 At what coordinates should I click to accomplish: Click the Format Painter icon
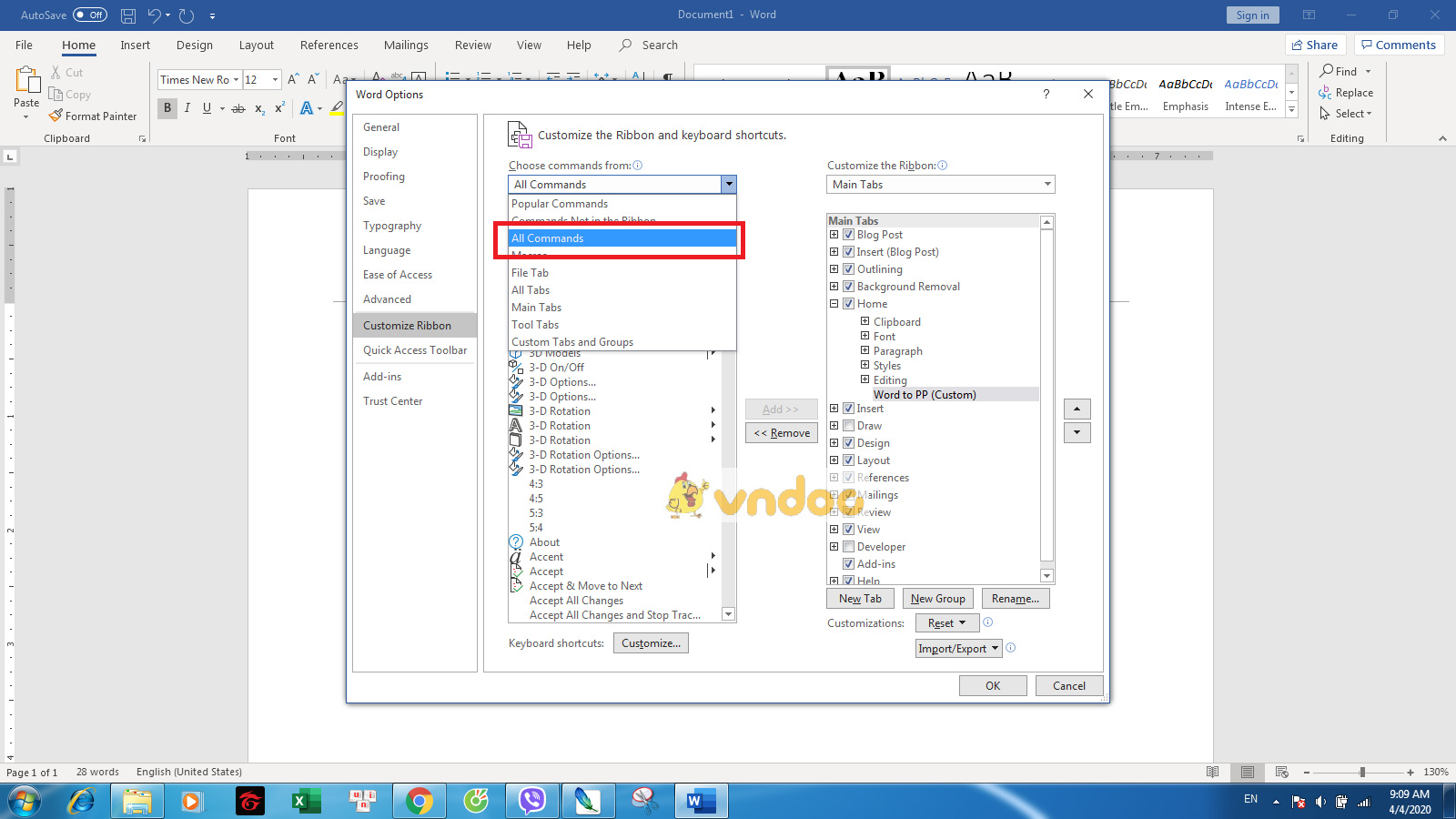(56, 116)
